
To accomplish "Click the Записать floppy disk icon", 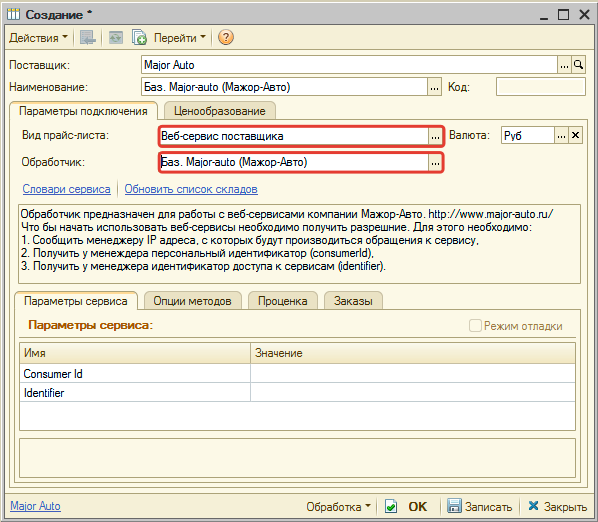I will [x=454, y=506].
